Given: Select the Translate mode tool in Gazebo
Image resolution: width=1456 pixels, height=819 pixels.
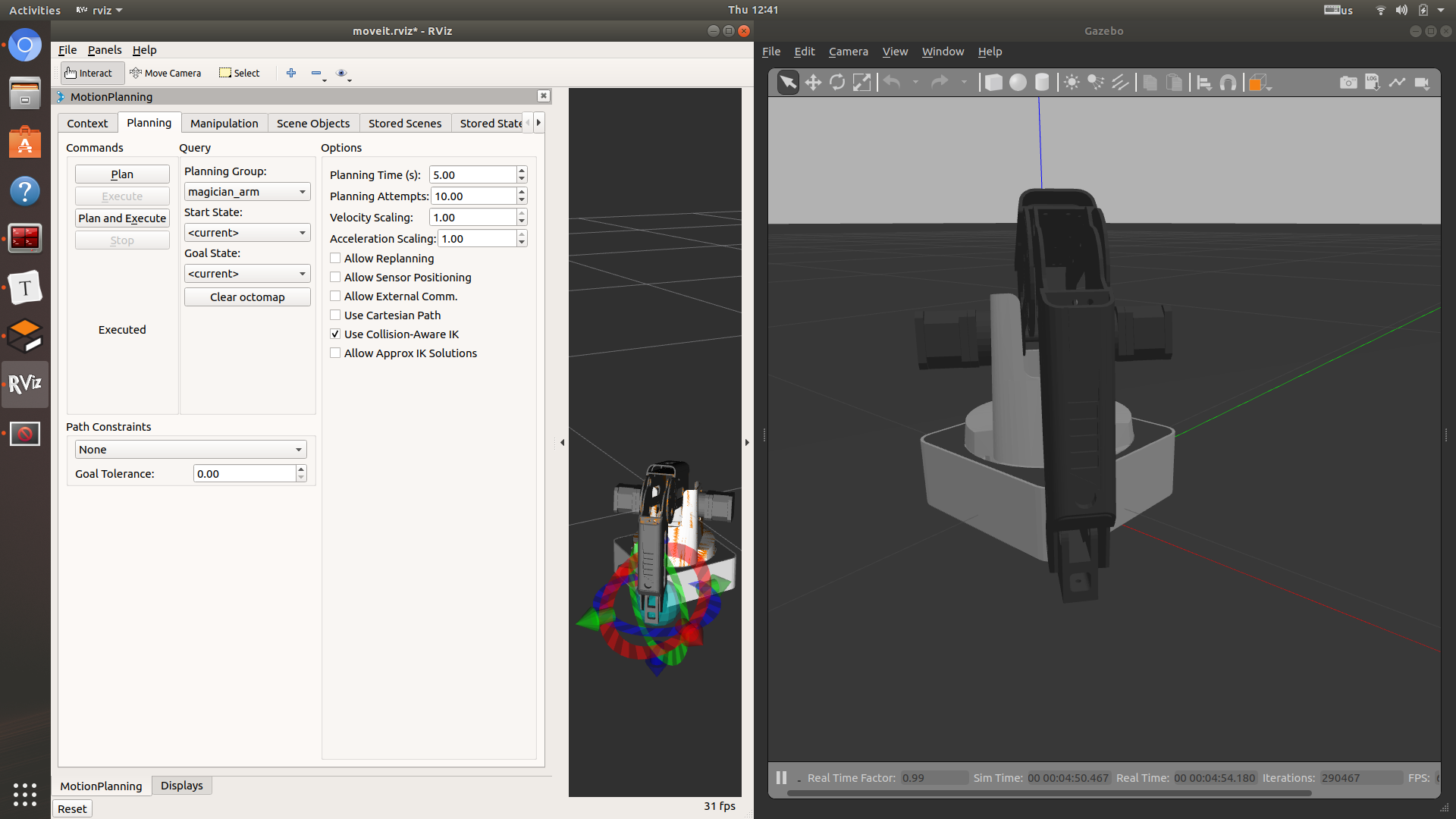Looking at the screenshot, I should point(813,83).
